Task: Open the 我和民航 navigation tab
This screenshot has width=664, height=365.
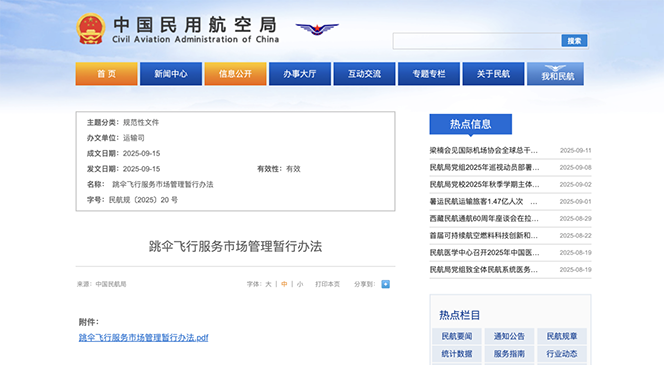Action: coord(556,74)
